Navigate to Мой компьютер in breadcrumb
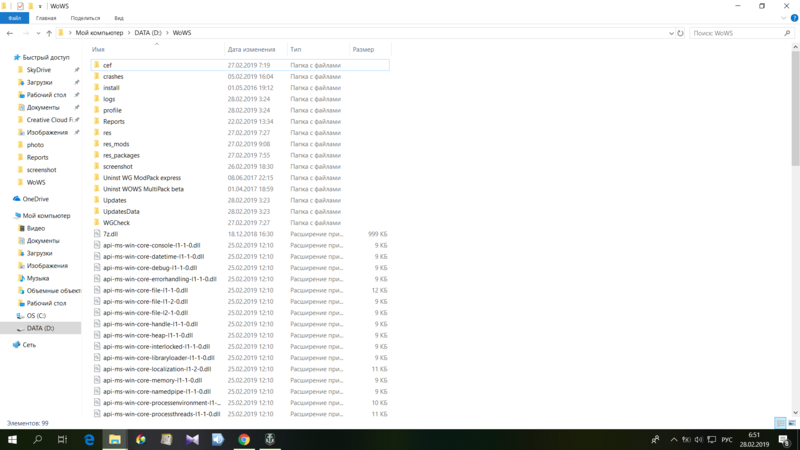This screenshot has height=450, width=800. 99,33
